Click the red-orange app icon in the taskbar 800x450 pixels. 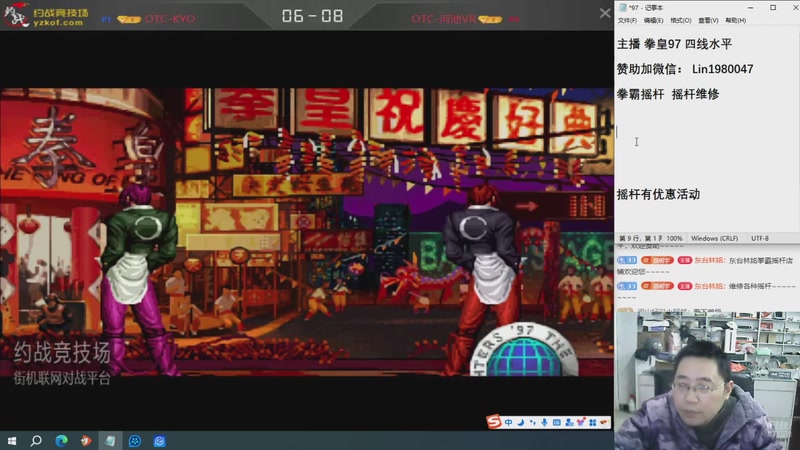click(x=86, y=441)
